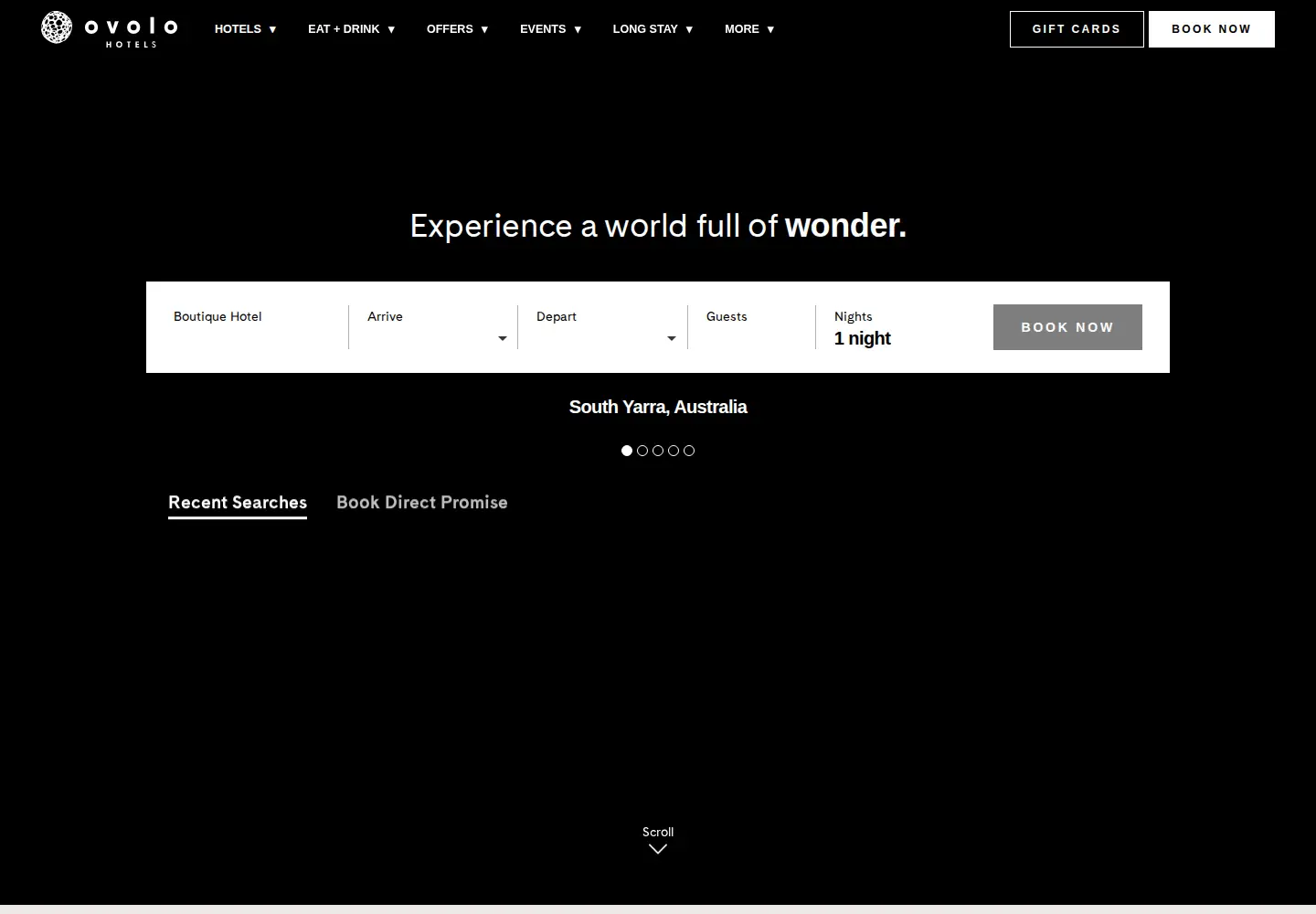Click the GIFT CARDS button
1316x914 pixels.
pyautogui.click(x=1077, y=29)
